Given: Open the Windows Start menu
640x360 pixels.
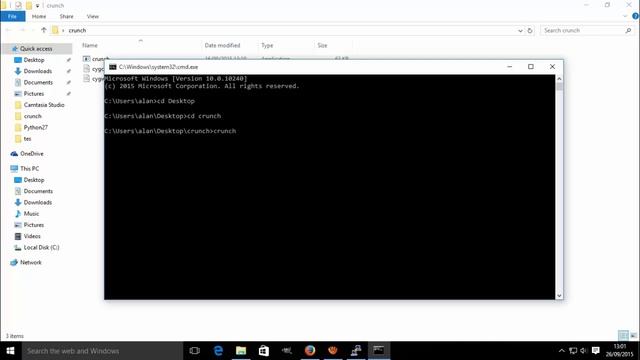Looking at the screenshot, I should pyautogui.click(x=11, y=351).
